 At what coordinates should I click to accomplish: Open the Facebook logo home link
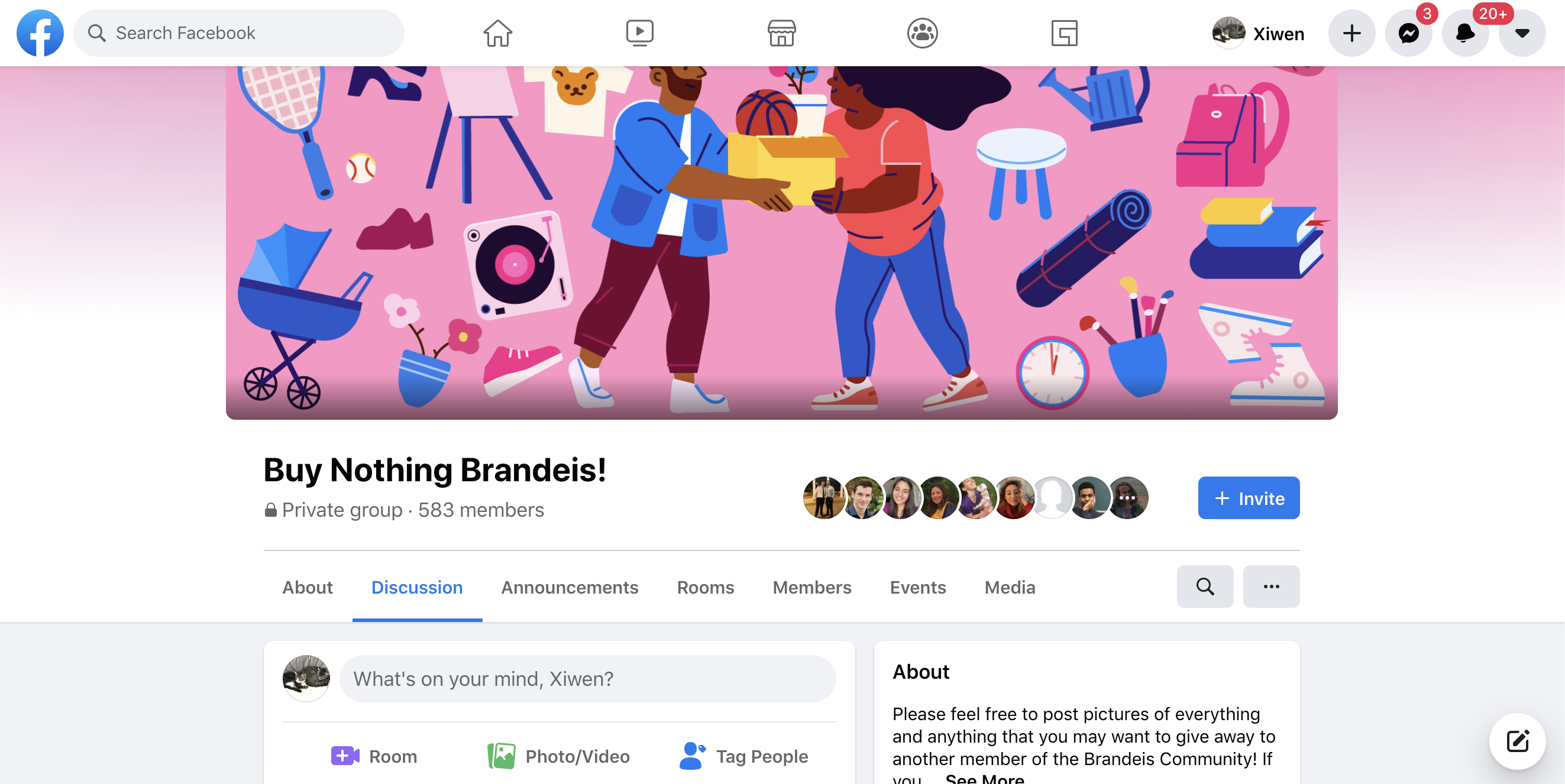40,33
